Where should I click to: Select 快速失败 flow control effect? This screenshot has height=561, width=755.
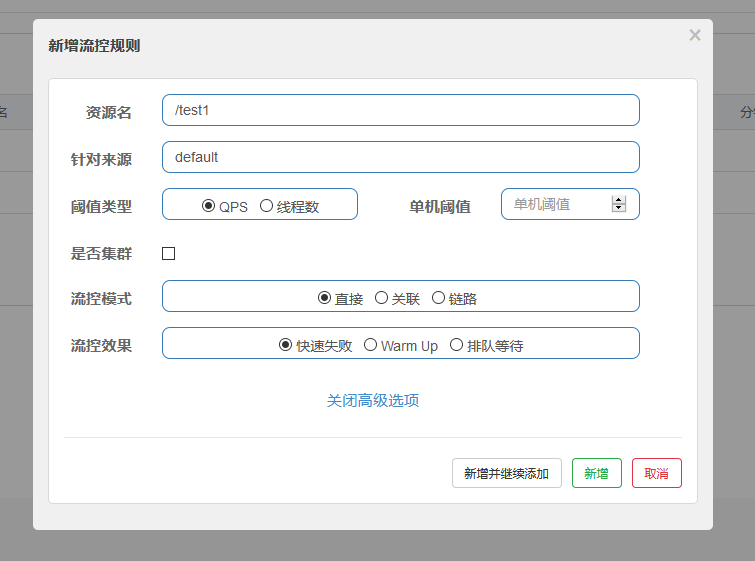point(286,345)
